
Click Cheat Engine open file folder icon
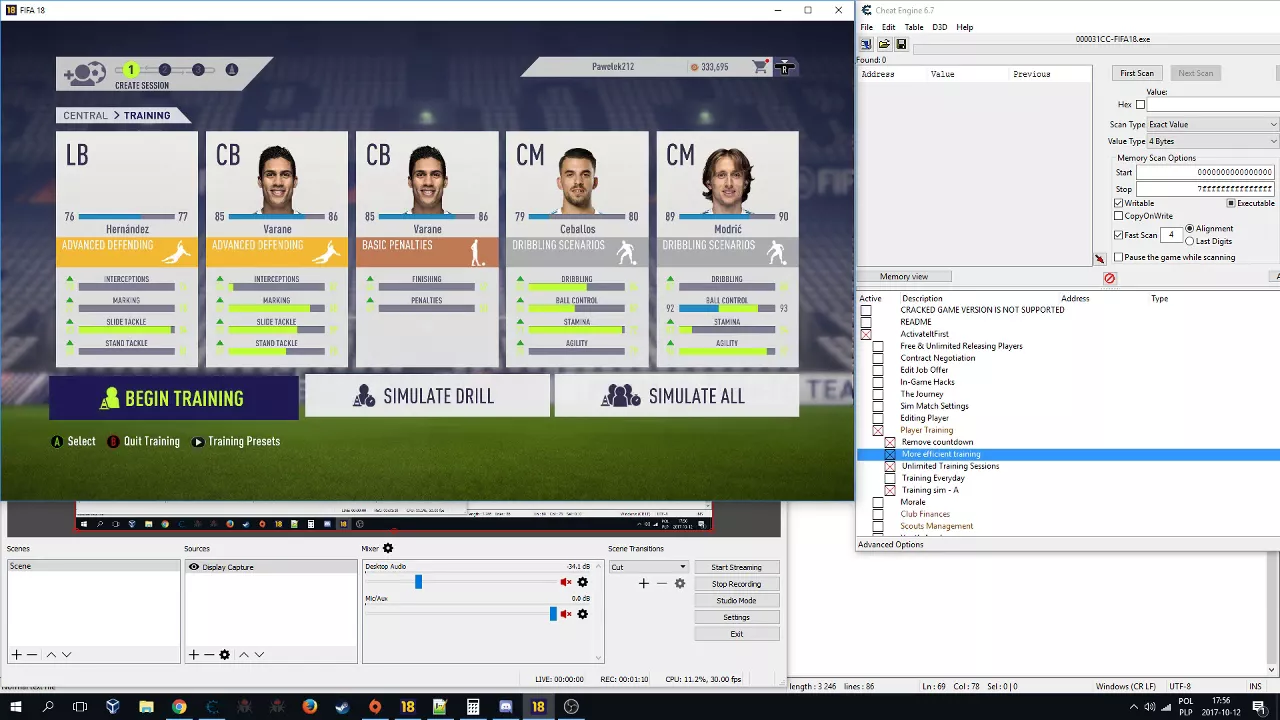(x=884, y=44)
